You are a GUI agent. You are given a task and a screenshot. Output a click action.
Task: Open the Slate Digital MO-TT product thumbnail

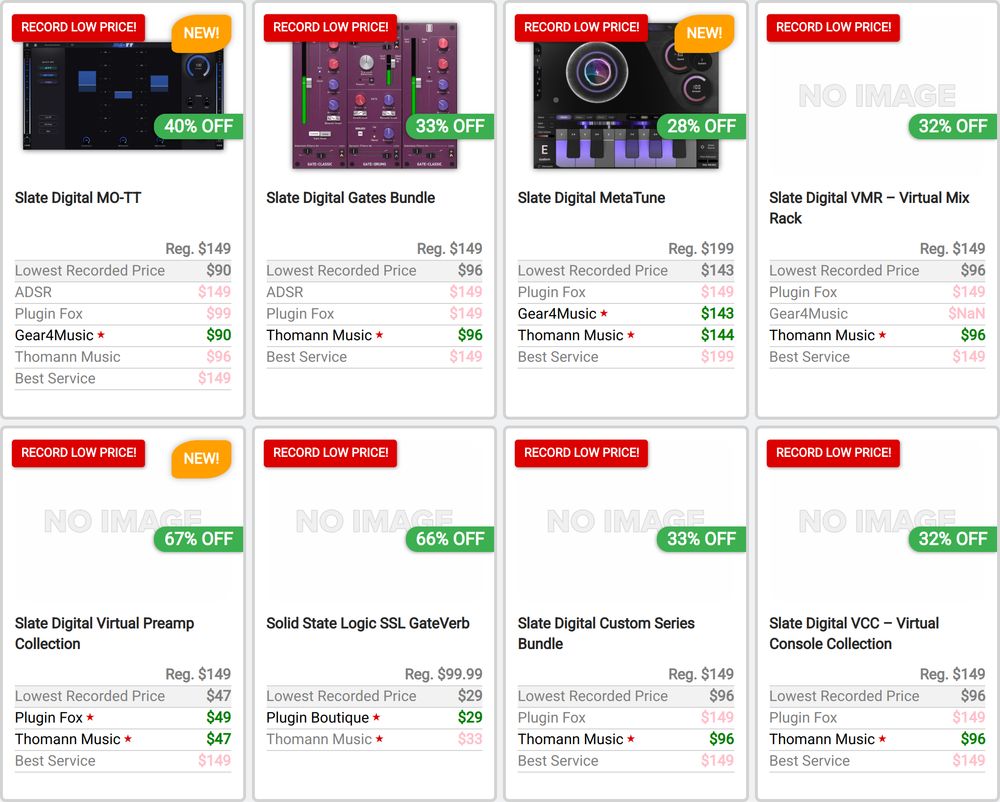[123, 96]
